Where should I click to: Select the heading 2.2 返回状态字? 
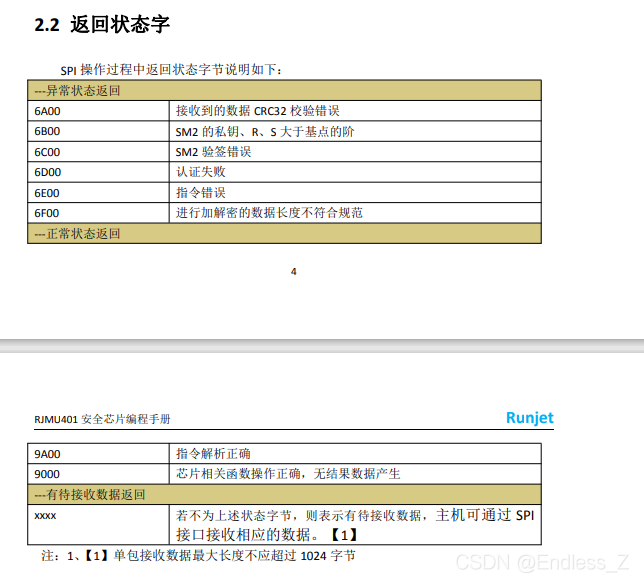[x=102, y=24]
